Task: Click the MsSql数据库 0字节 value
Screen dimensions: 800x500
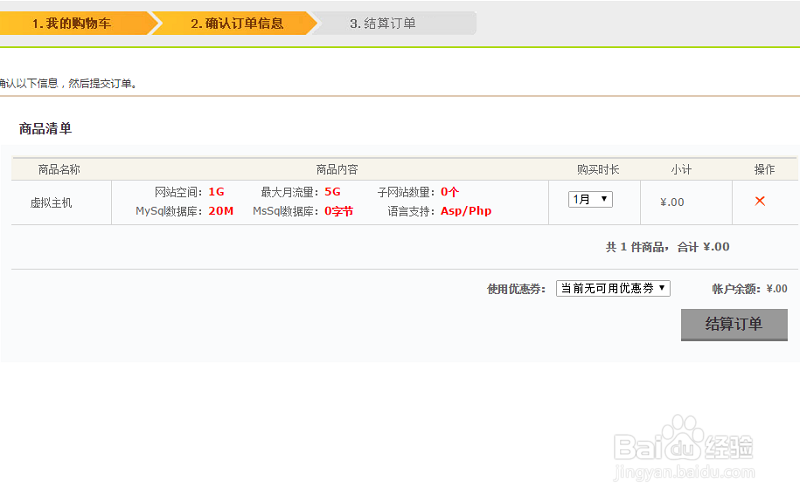Action: coord(339,211)
